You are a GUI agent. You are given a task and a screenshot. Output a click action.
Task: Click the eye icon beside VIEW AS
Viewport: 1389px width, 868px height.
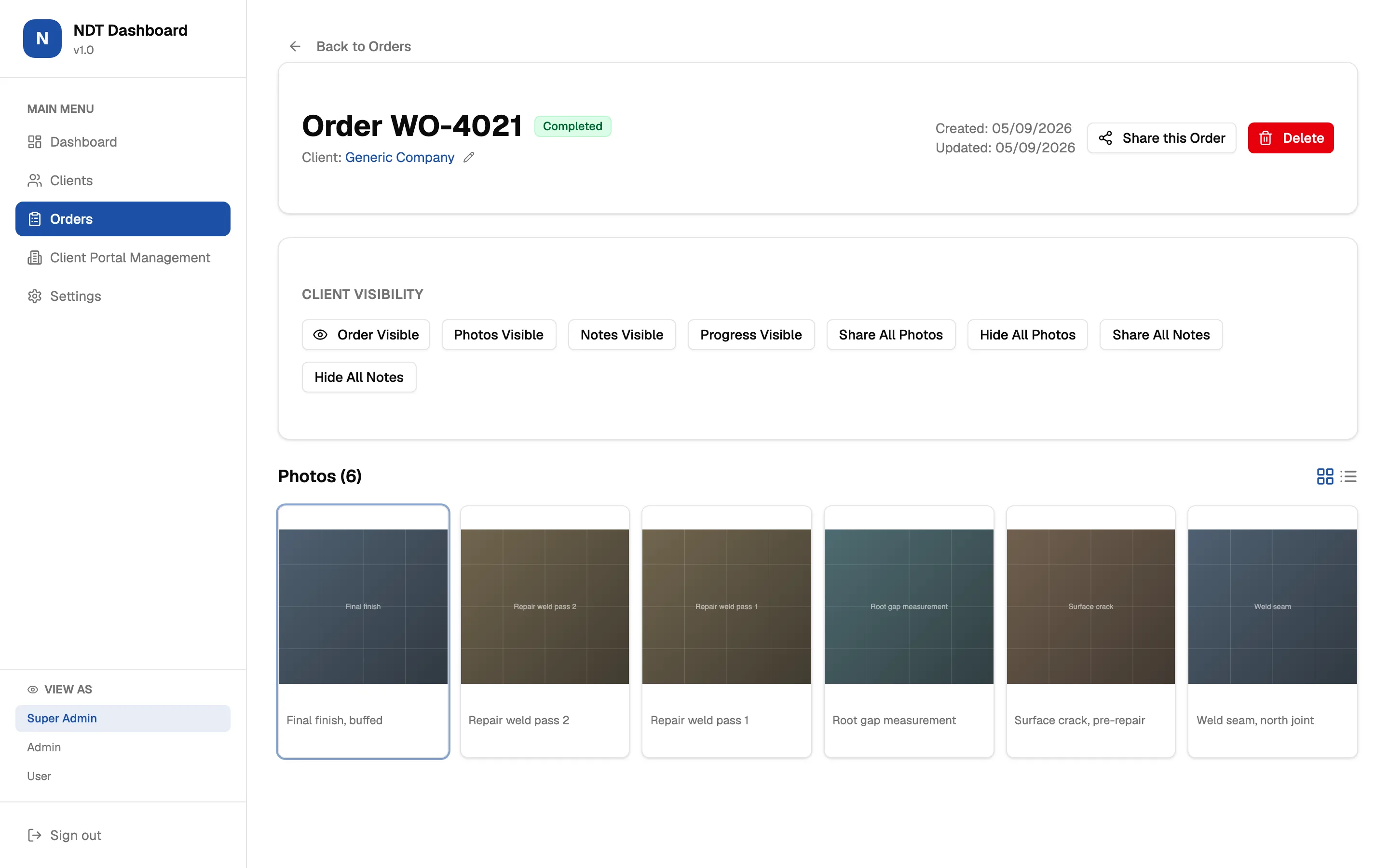(33, 690)
